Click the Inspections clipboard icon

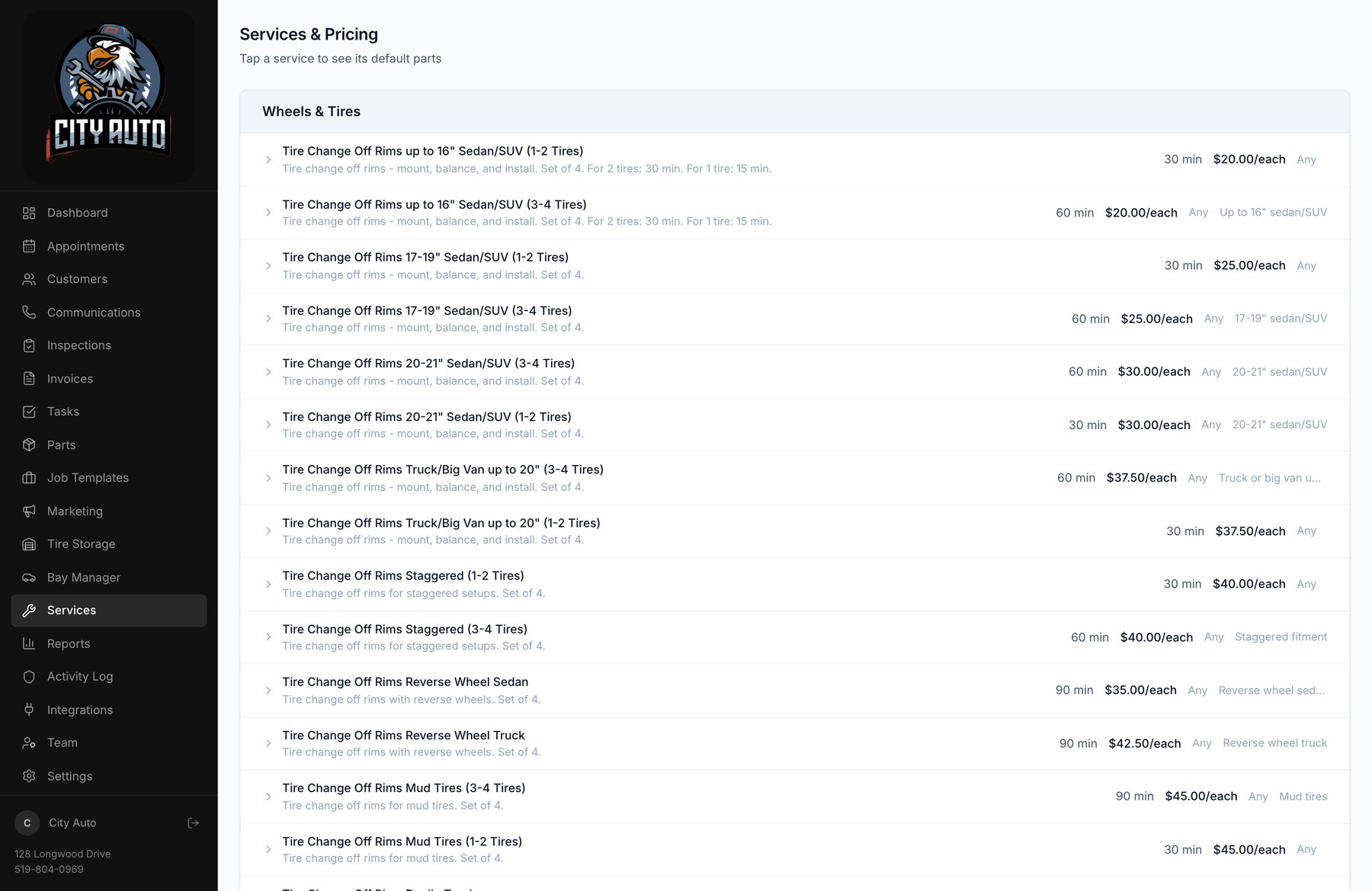[29, 345]
